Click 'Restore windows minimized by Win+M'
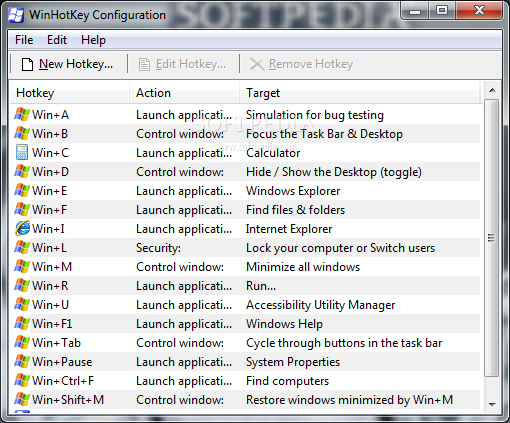 [350, 400]
